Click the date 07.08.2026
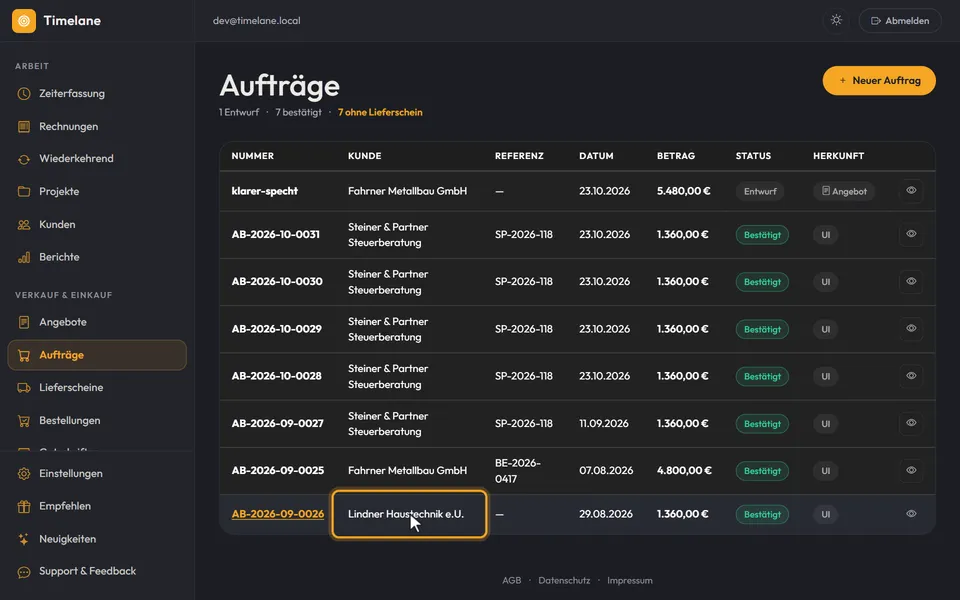 pos(606,471)
